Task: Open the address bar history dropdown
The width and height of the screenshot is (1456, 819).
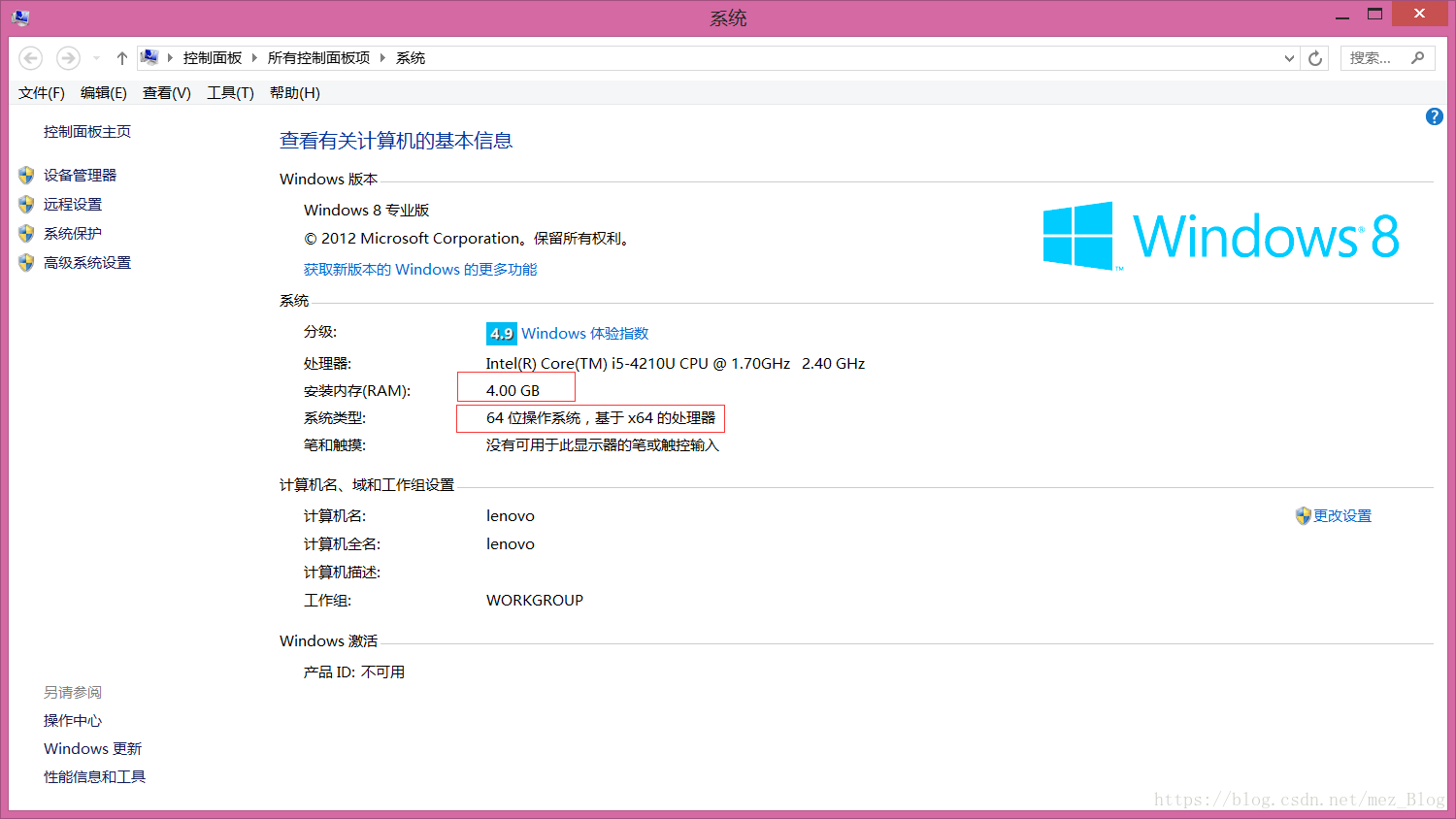Action: (1289, 57)
